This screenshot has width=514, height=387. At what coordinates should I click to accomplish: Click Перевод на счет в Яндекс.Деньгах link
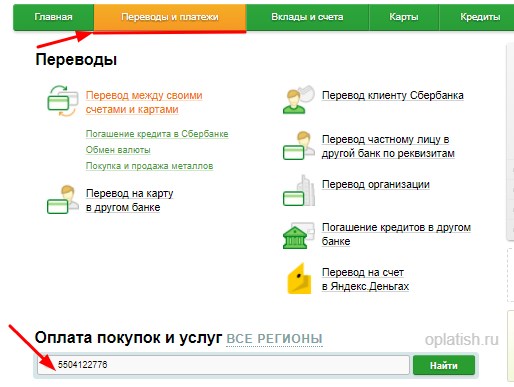pos(365,279)
